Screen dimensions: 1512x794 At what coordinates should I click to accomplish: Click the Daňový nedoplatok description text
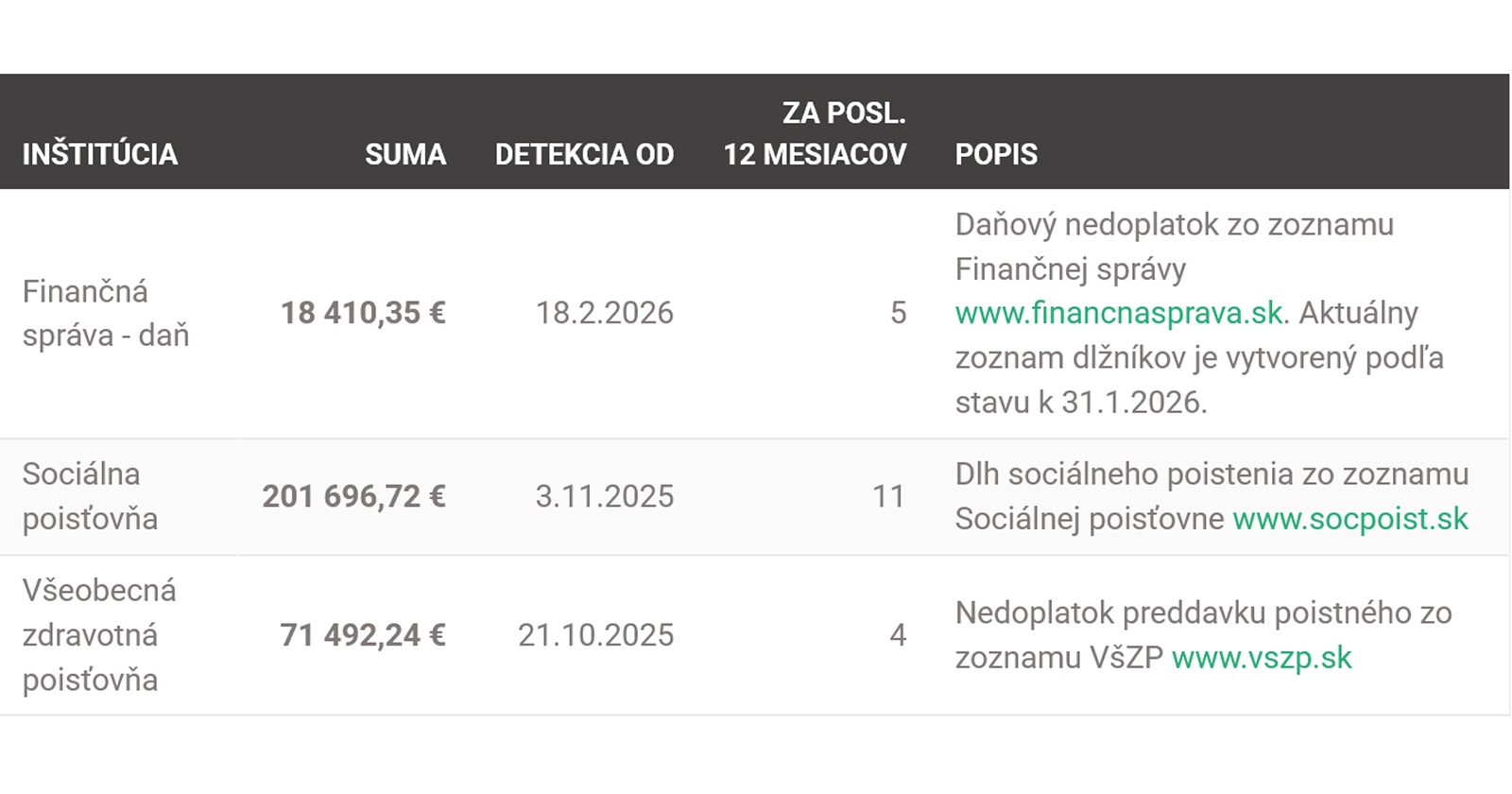[1174, 225]
